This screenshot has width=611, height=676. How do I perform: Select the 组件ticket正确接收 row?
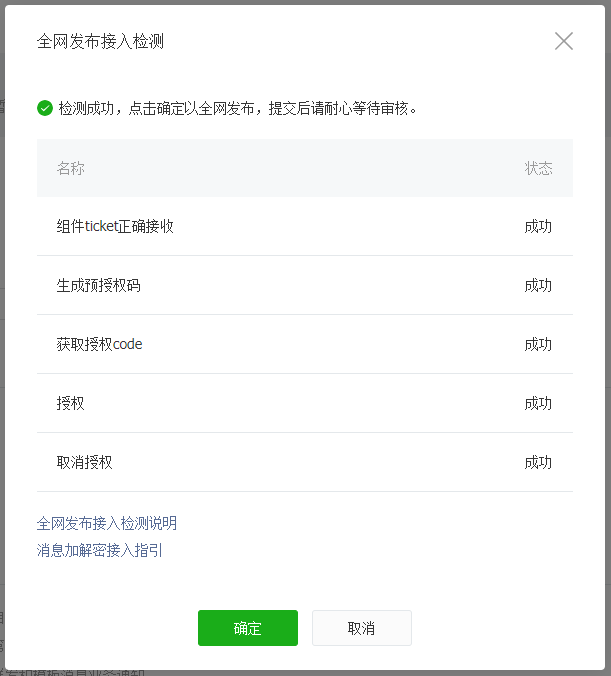[x=115, y=226]
